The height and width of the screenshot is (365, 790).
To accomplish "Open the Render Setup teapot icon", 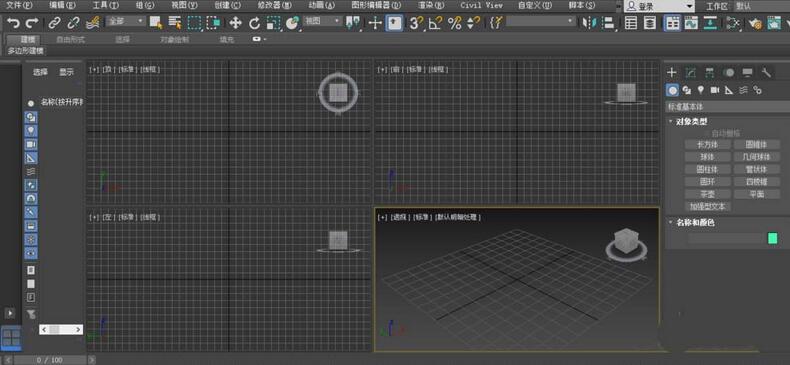I will [754, 23].
